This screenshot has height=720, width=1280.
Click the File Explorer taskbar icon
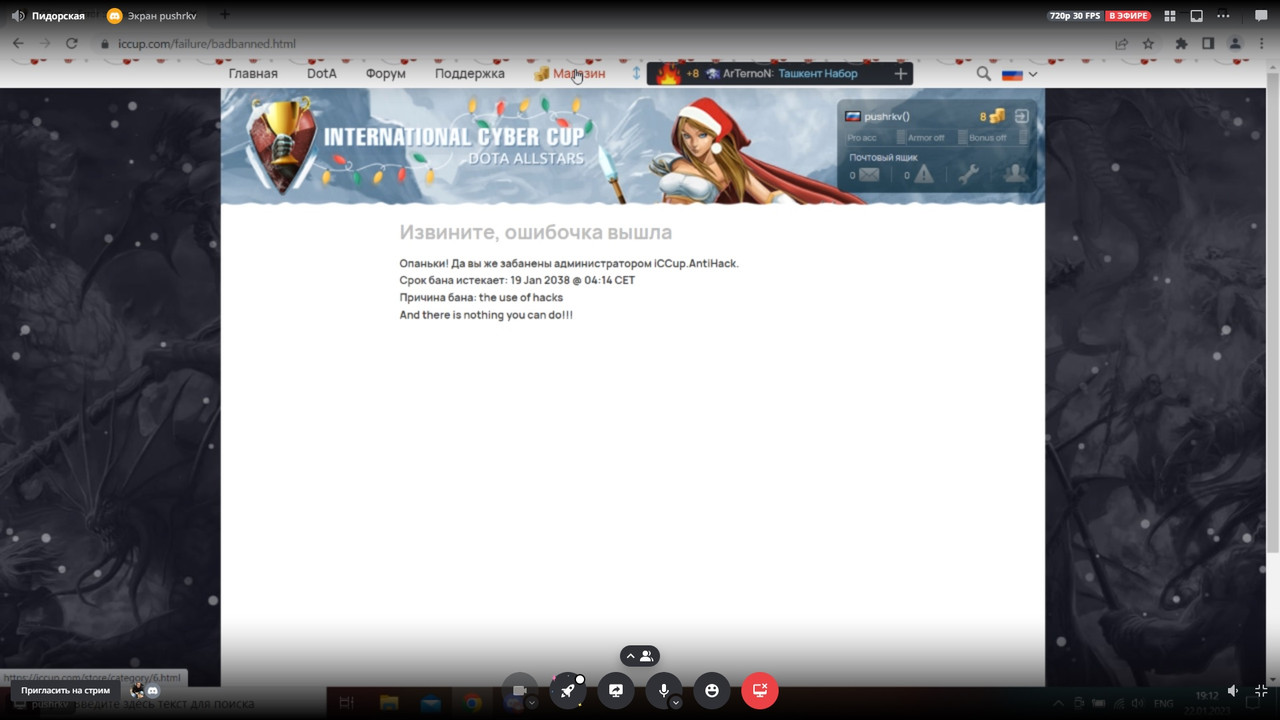pos(387,703)
